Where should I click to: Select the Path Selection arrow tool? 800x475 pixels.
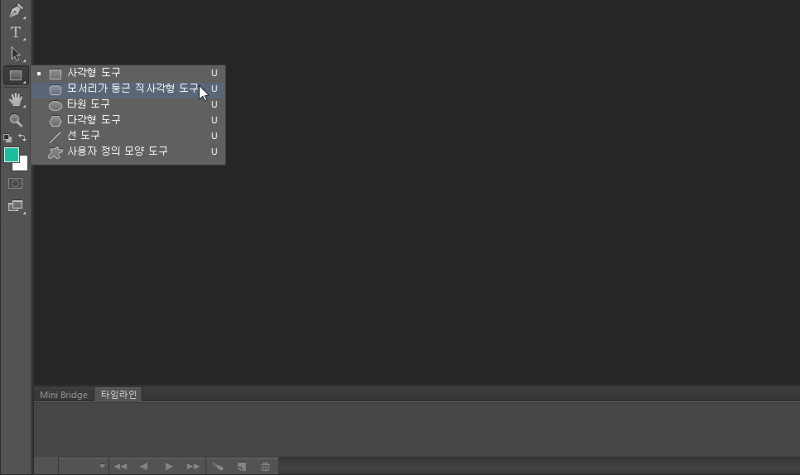16,54
